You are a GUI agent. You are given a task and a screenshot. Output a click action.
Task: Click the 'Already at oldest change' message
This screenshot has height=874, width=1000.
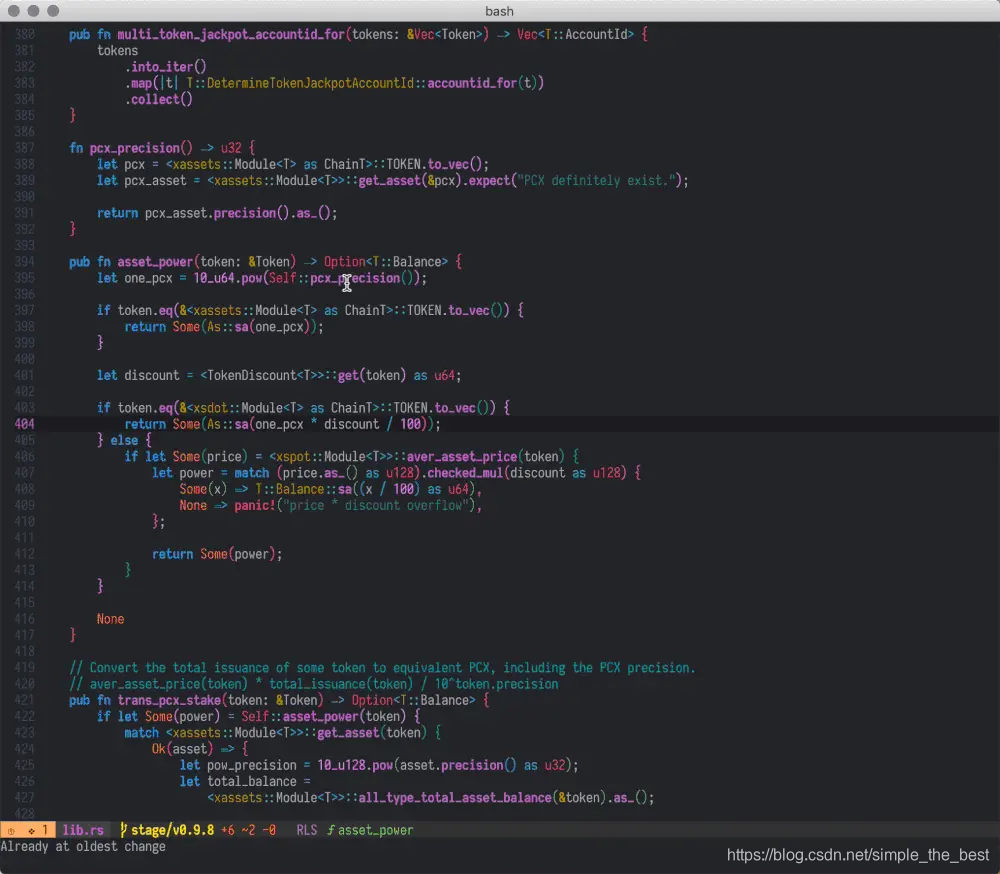tap(83, 847)
